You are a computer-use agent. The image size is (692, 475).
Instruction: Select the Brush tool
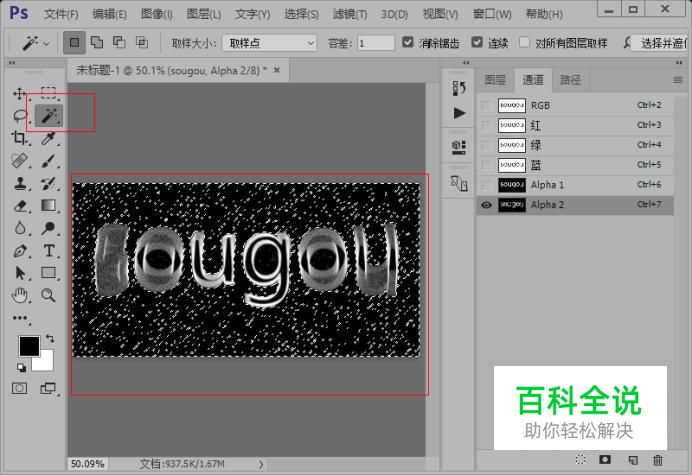(x=48, y=161)
